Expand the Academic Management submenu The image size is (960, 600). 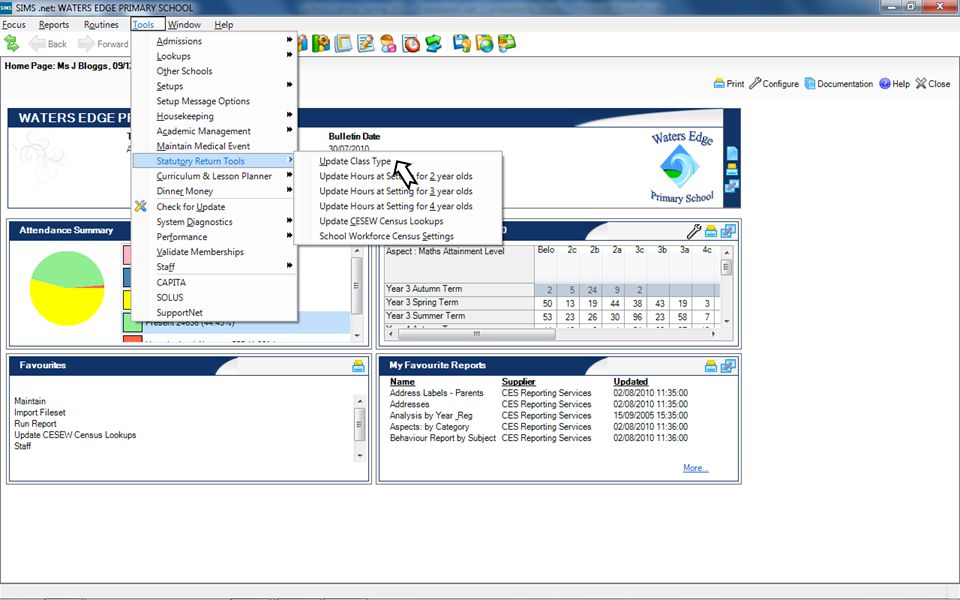coord(215,131)
